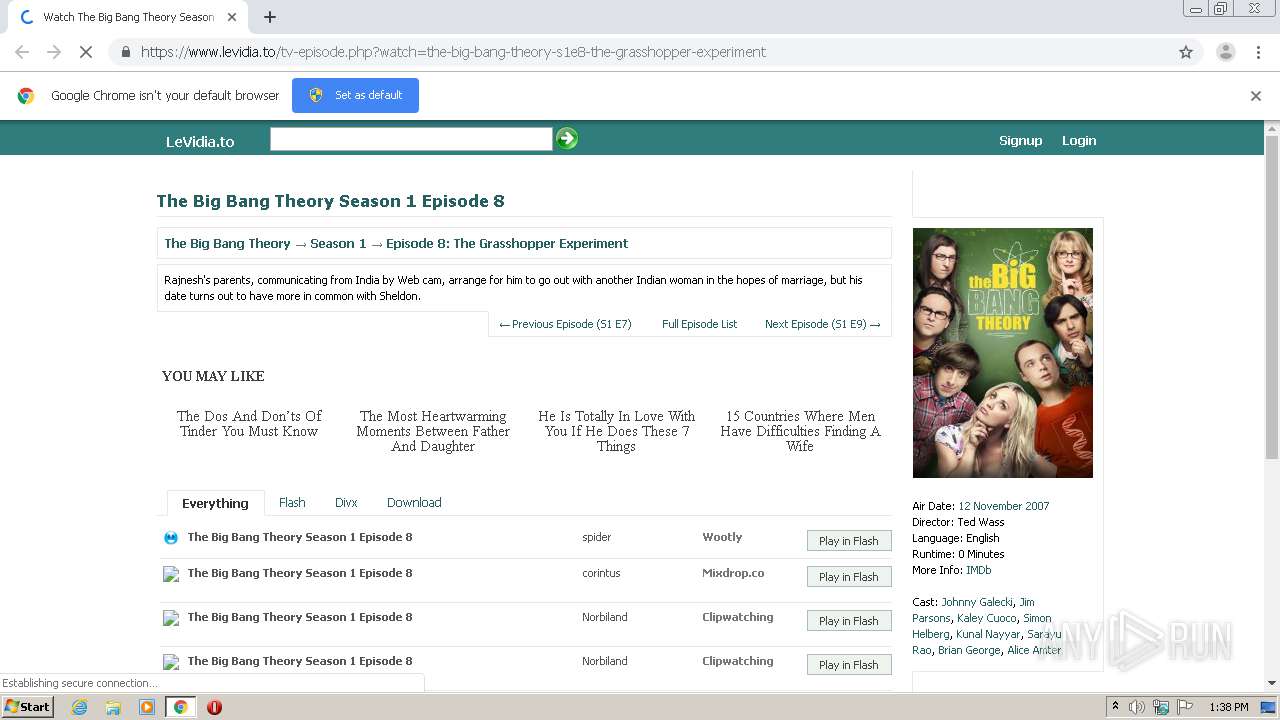Open The Dos And Don'ts Of Tinder article
Image resolution: width=1280 pixels, height=720 pixels.
pyautogui.click(x=249, y=424)
